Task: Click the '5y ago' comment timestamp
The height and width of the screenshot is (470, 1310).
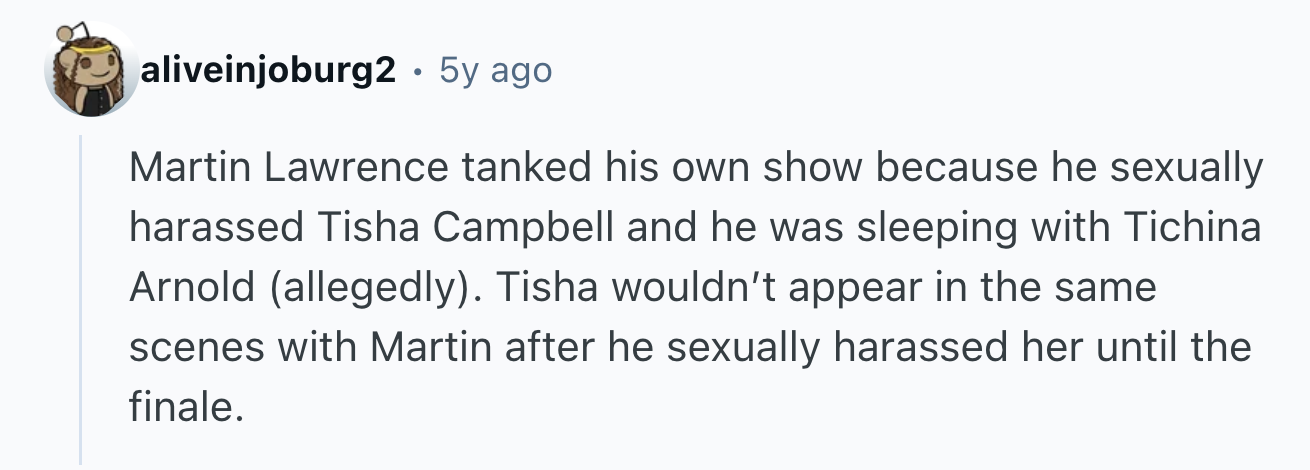Action: click(x=496, y=71)
